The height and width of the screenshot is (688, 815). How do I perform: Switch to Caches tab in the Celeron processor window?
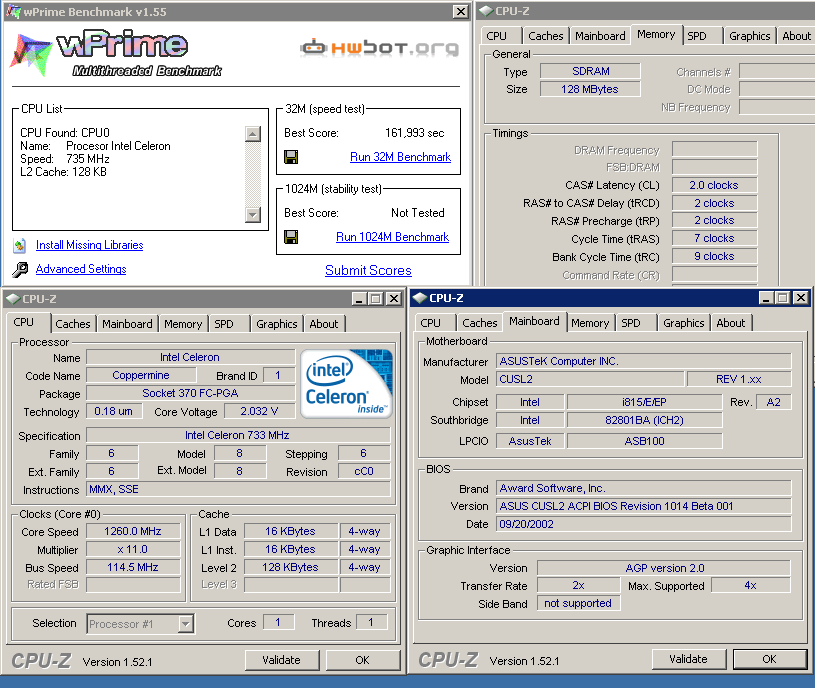click(73, 324)
